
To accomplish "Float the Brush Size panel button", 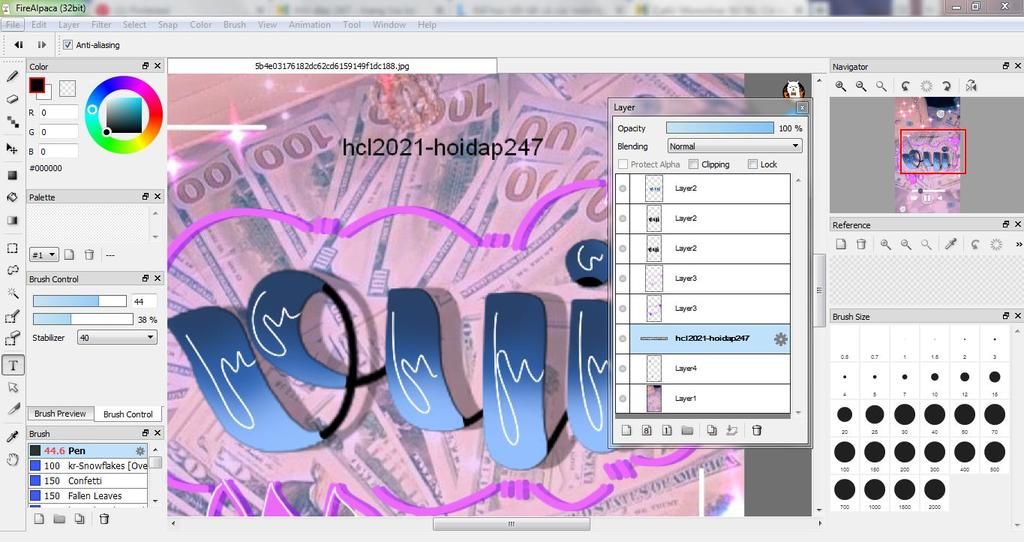I will point(1006,316).
